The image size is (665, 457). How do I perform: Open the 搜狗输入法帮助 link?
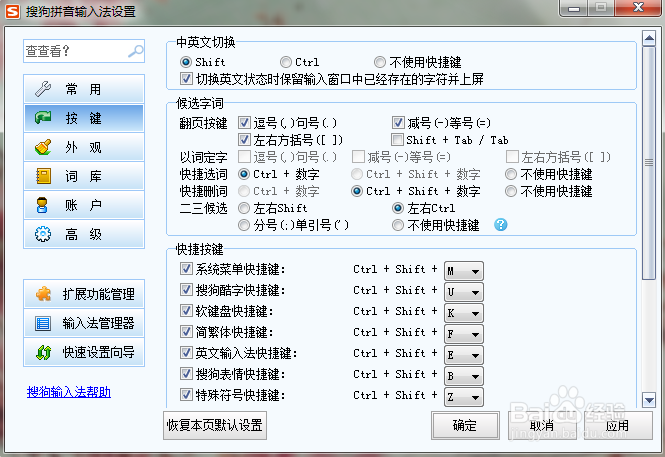pos(69,392)
